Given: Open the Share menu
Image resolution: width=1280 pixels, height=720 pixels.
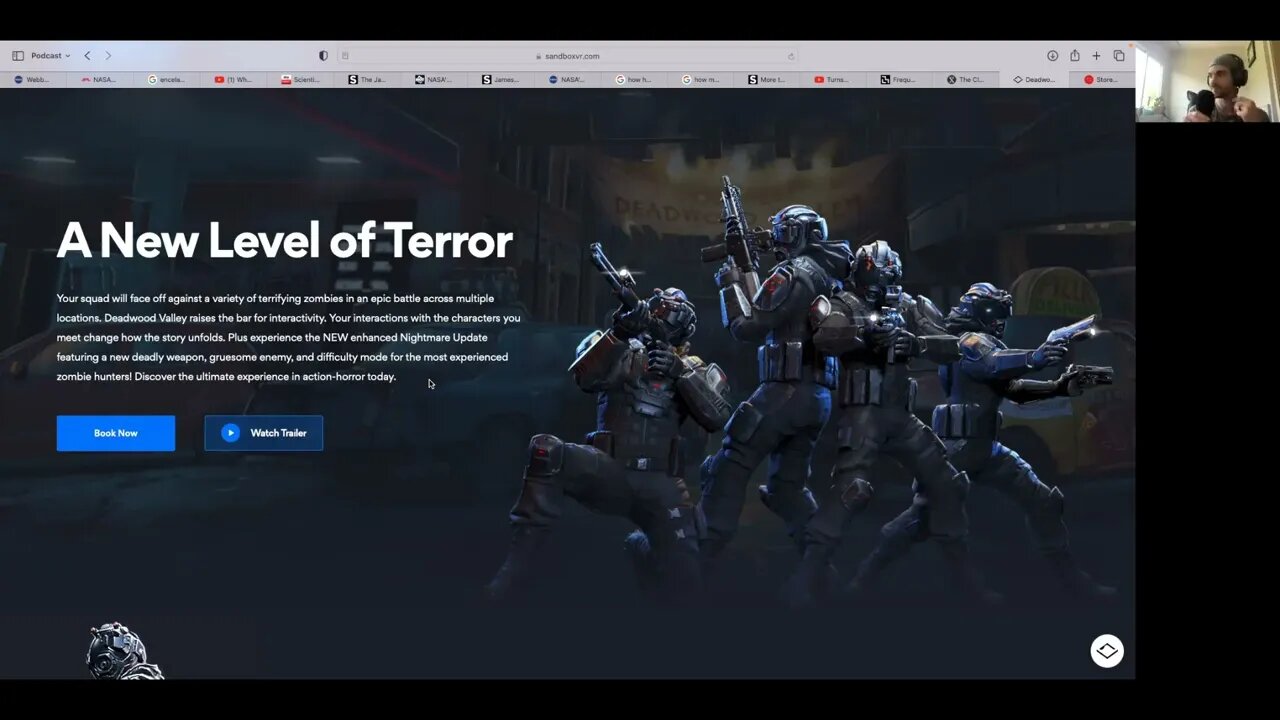Looking at the screenshot, I should tap(1074, 56).
